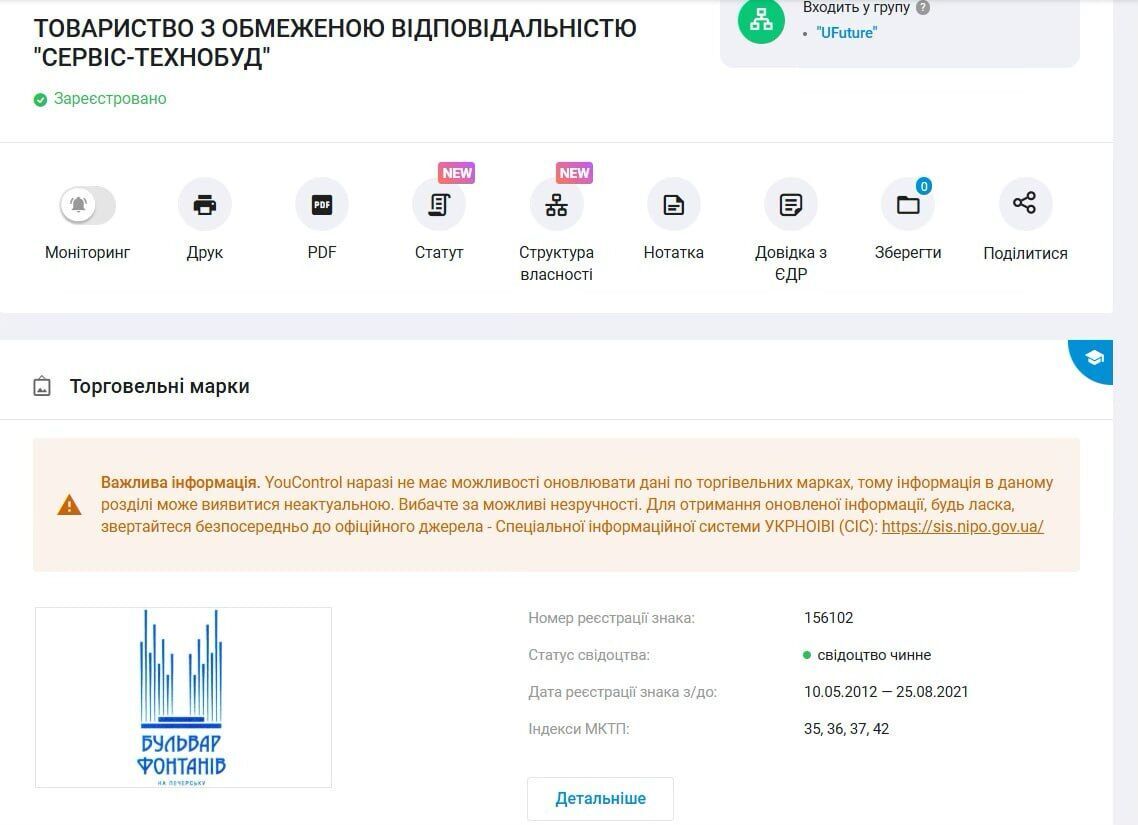
Task: Click the green group structure icon
Action: coord(761,20)
